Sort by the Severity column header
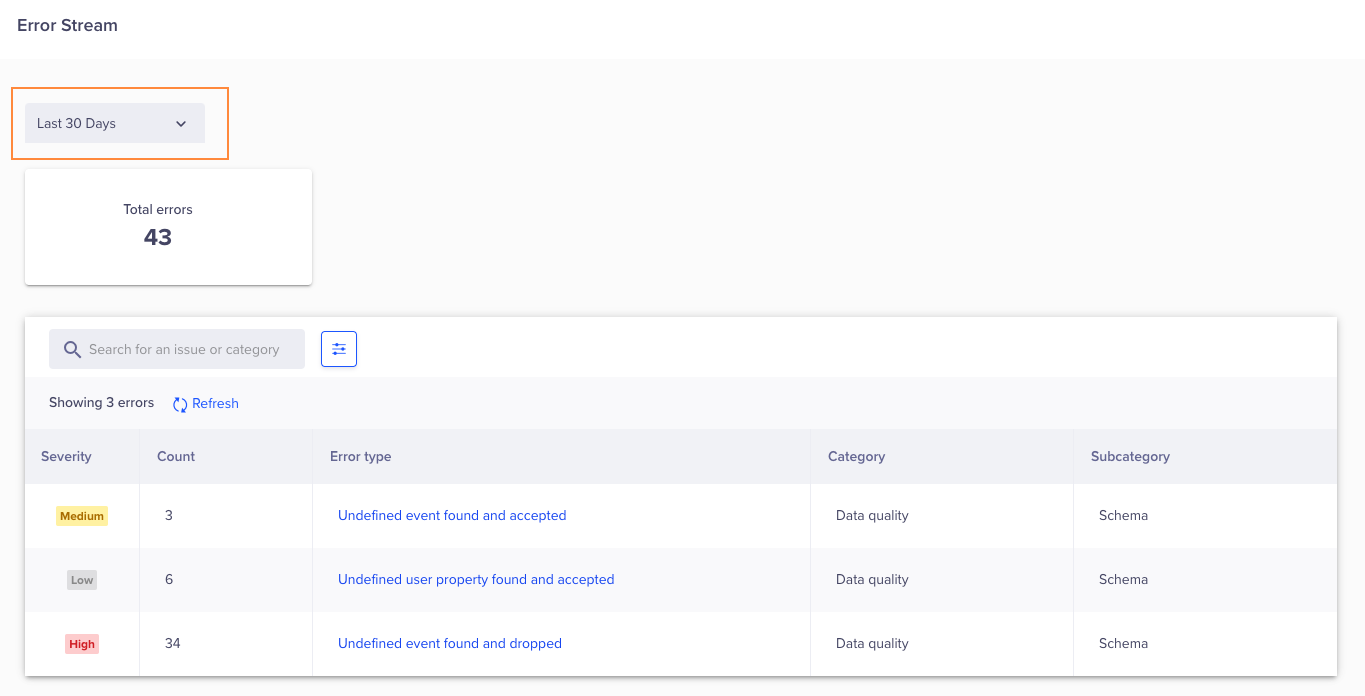The height and width of the screenshot is (696, 1365). (66, 456)
